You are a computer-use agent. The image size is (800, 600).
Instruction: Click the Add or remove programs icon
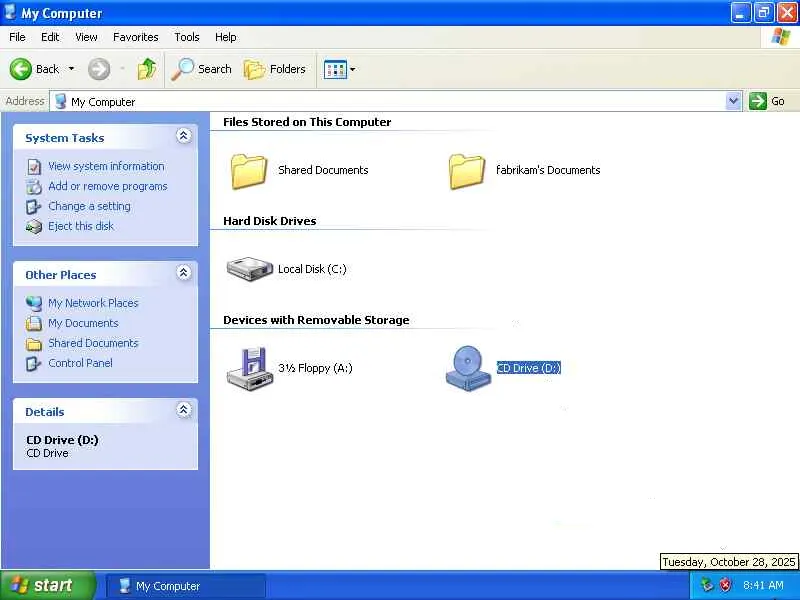coord(34,187)
